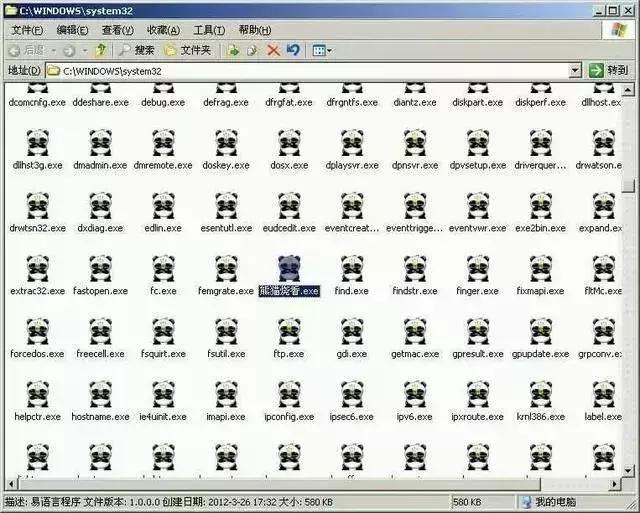This screenshot has height=513, width=640.
Task: Select the dxdiag.exe file icon
Action: (100, 205)
